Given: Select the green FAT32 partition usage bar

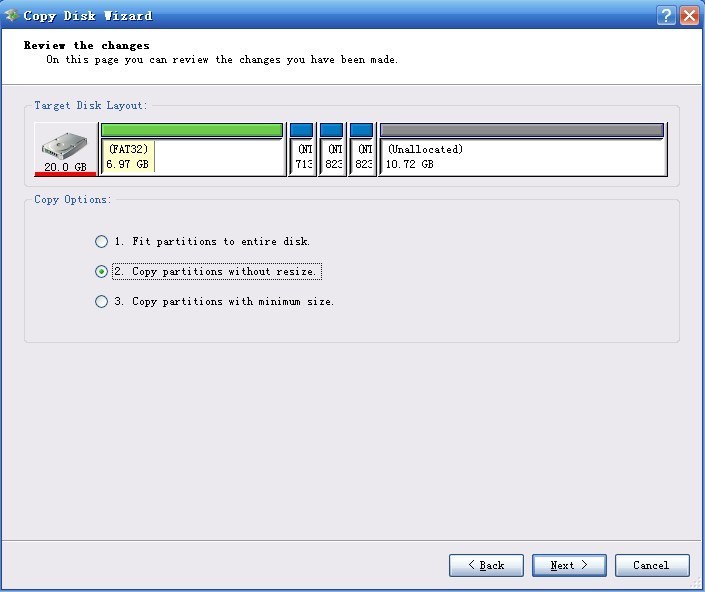Looking at the screenshot, I should (192, 130).
